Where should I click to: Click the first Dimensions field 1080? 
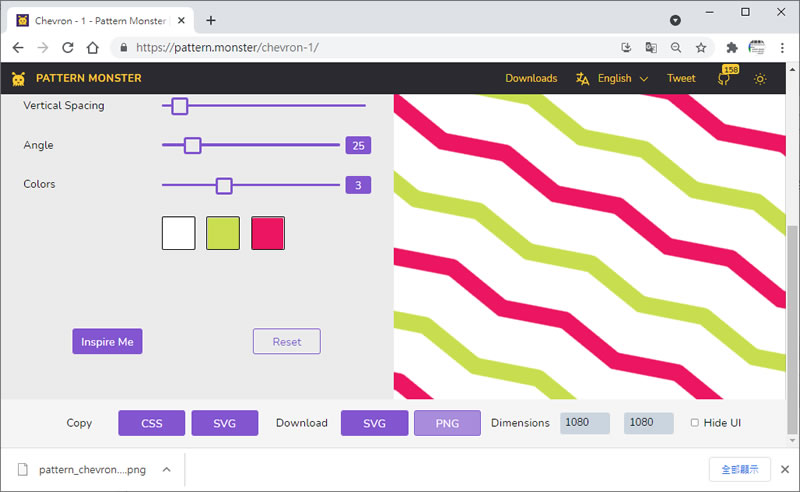(x=585, y=423)
